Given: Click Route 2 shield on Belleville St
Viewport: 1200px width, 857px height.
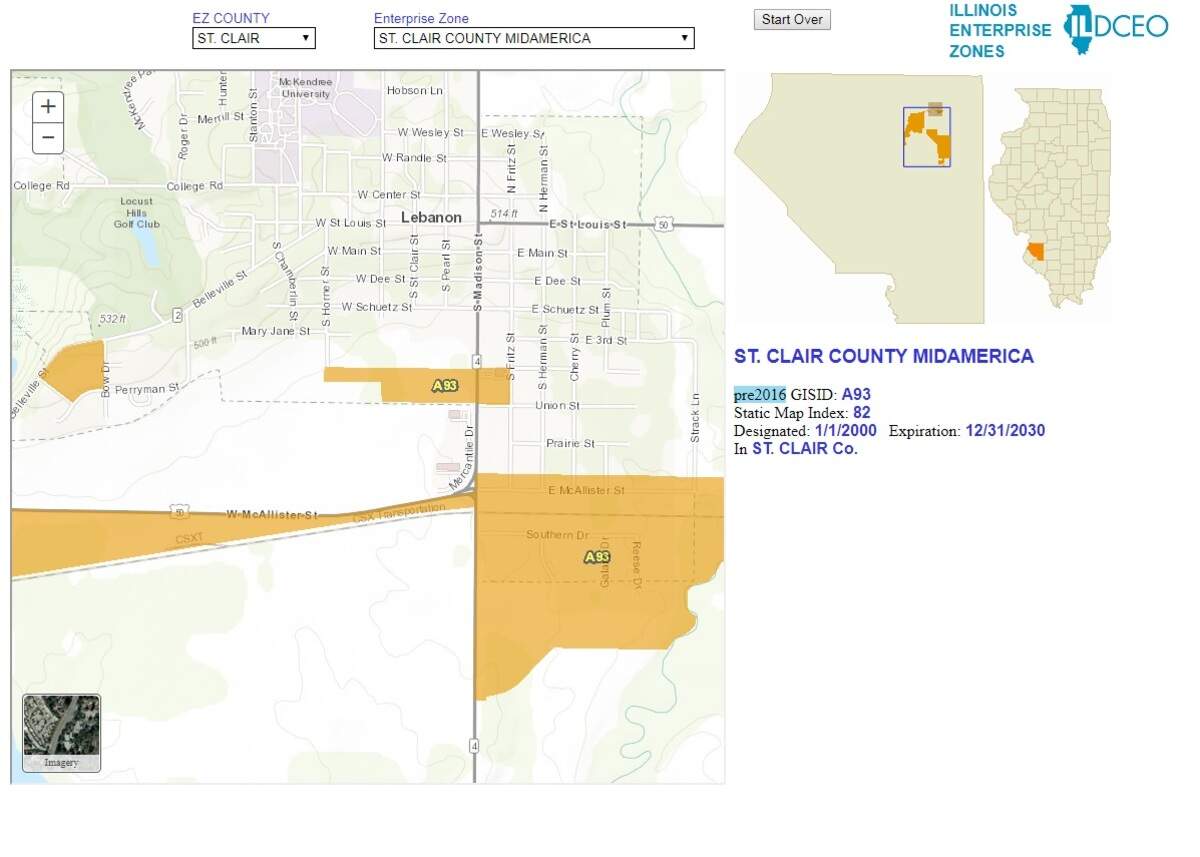Looking at the screenshot, I should [177, 315].
